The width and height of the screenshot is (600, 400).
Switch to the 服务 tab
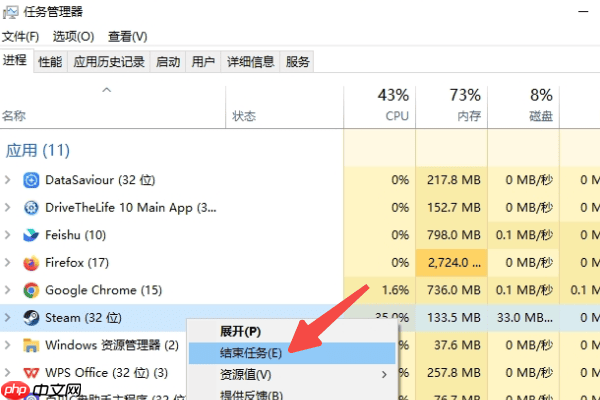(x=297, y=62)
